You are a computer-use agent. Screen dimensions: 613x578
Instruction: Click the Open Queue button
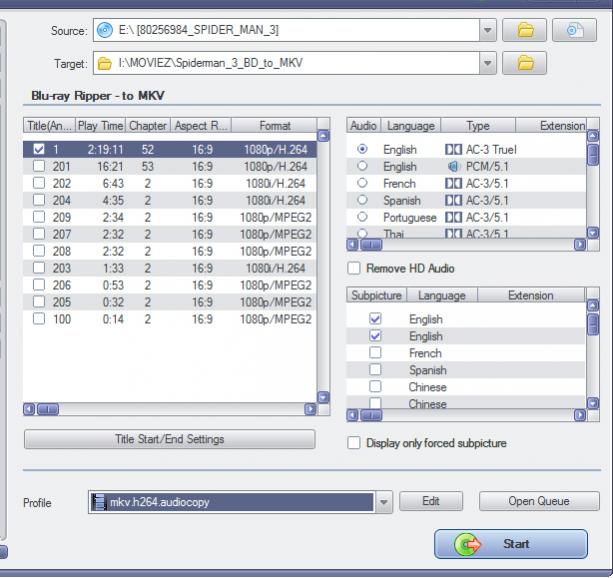coord(539,501)
